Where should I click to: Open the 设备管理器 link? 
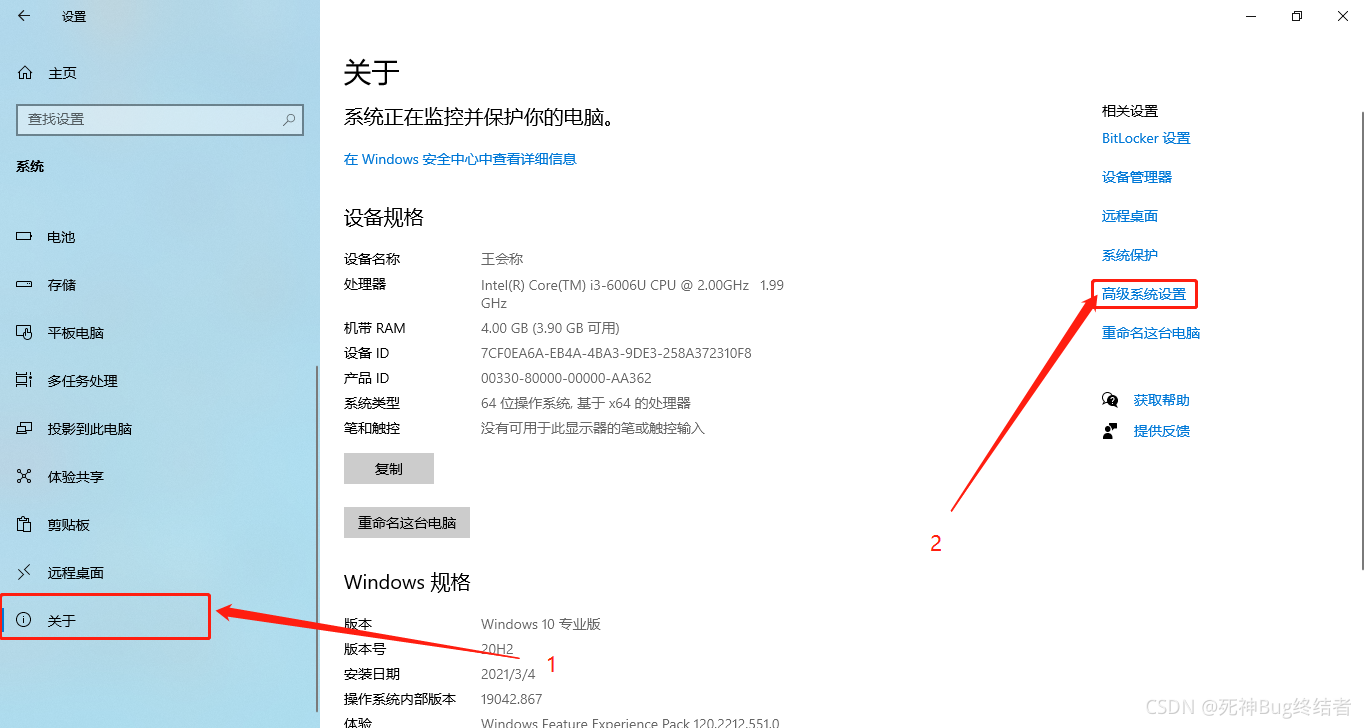pyautogui.click(x=1137, y=177)
